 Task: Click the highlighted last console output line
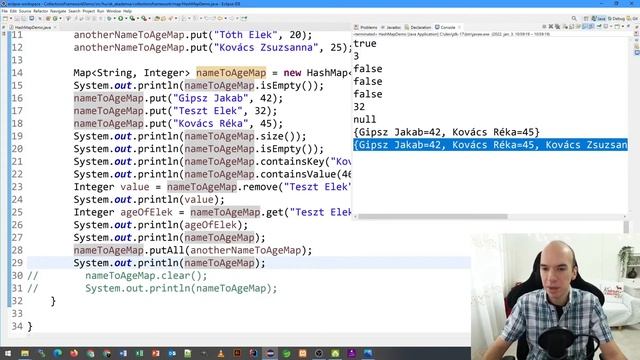[x=490, y=145]
